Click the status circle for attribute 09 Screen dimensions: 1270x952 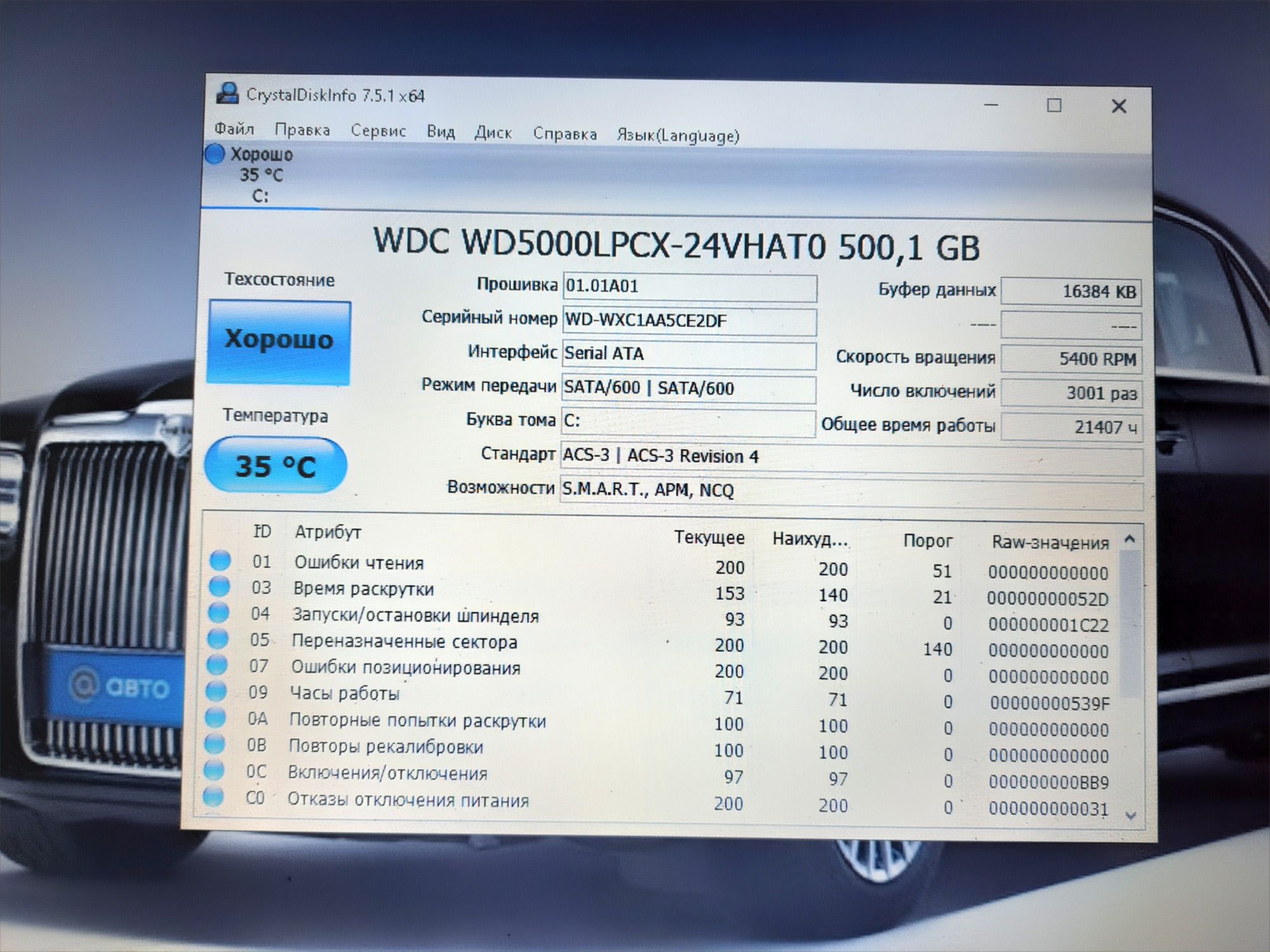point(217,691)
